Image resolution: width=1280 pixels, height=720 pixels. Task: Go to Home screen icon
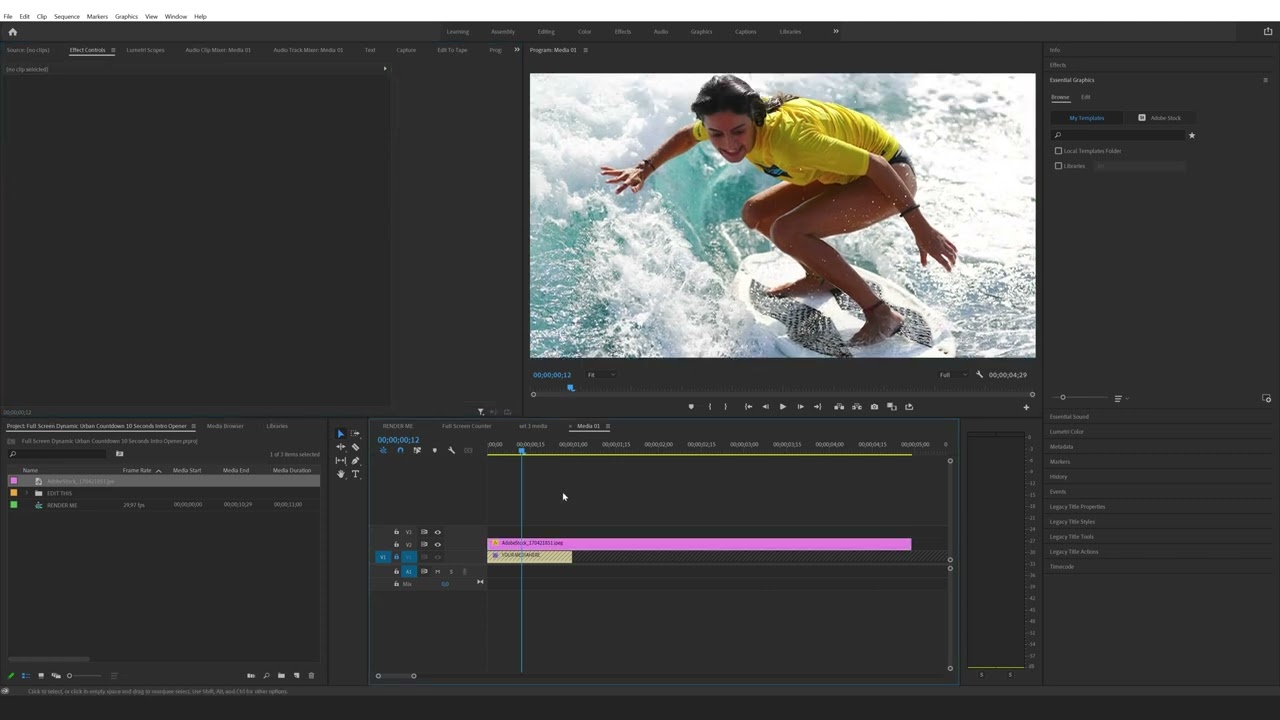coord(12,32)
